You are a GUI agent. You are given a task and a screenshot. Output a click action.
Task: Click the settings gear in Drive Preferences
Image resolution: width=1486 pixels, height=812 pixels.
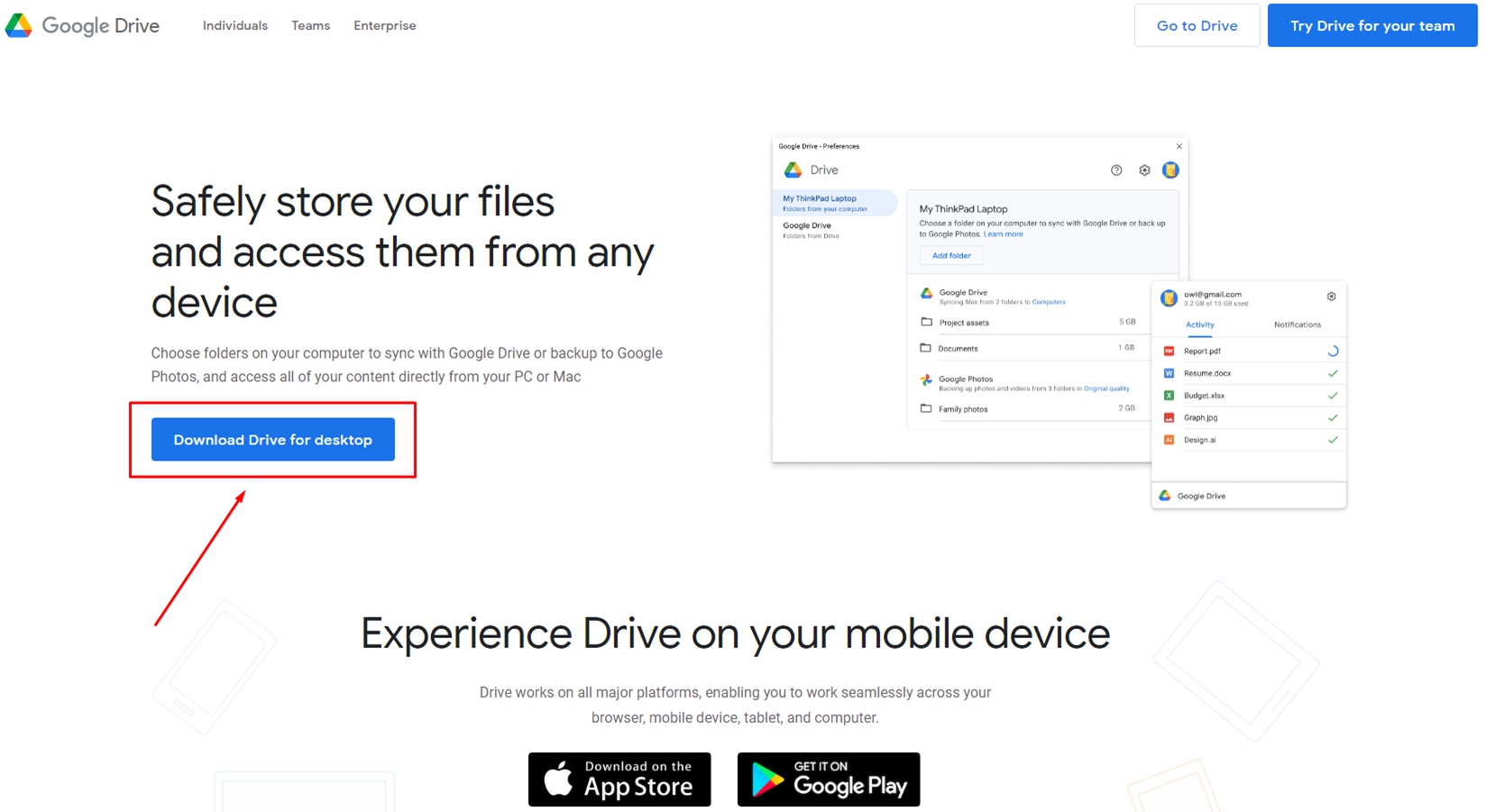[x=1144, y=170]
